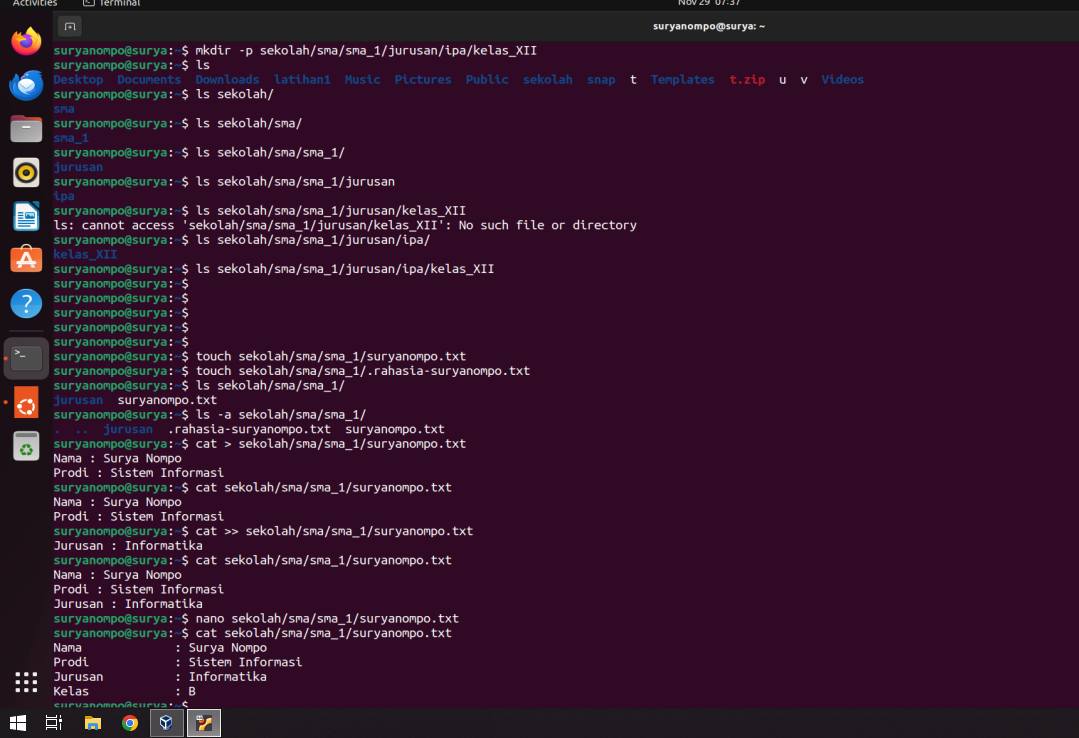Click the 'No such file or directory' error
Image resolution: width=1079 pixels, height=738 pixels.
[345, 225]
